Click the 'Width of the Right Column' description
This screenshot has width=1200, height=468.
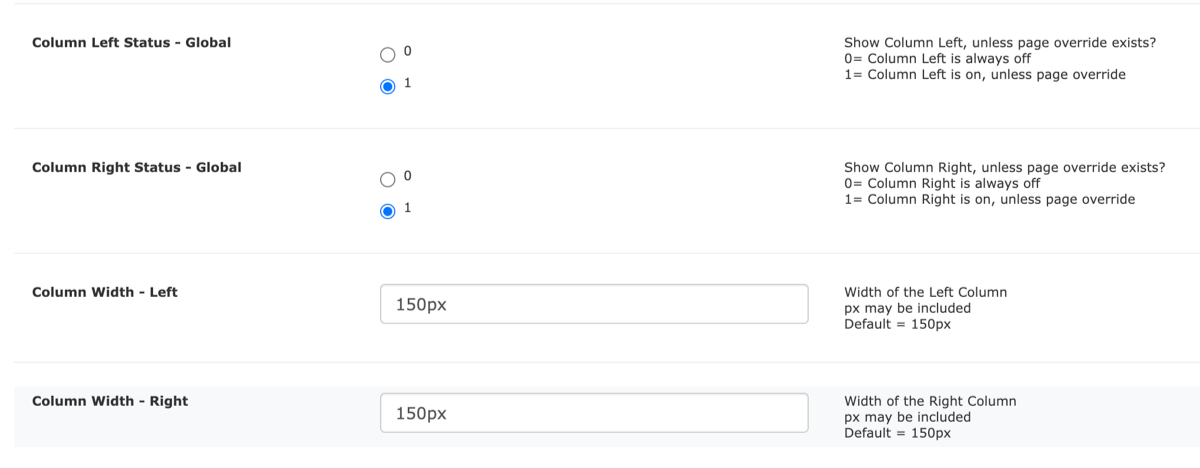(x=930, y=401)
